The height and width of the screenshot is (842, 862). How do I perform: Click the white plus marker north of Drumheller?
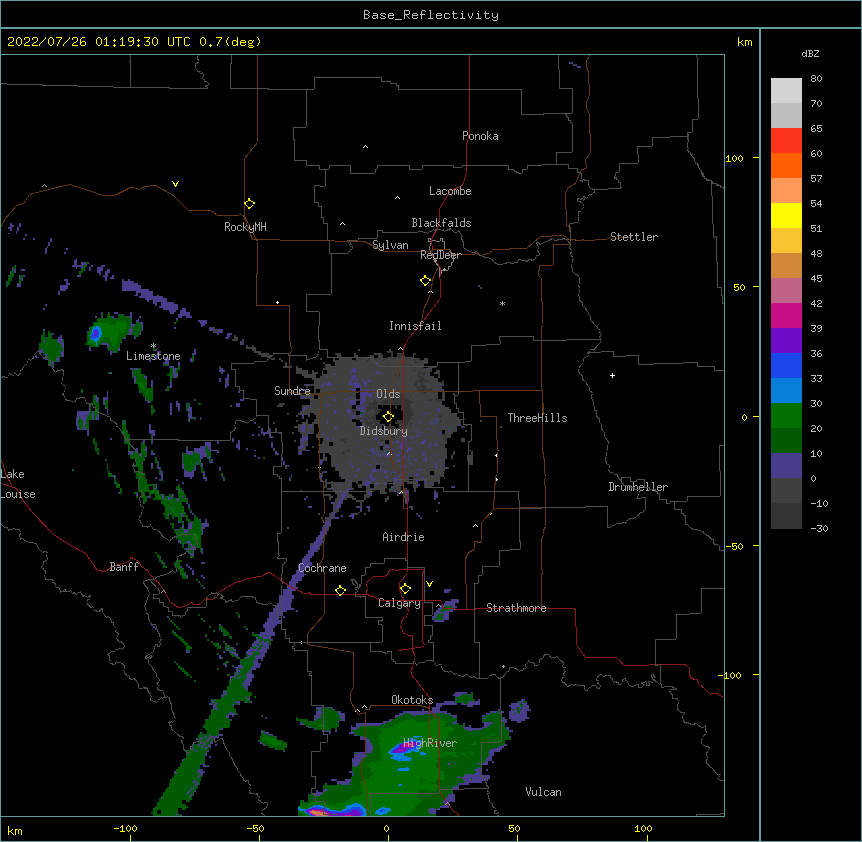pos(612,375)
